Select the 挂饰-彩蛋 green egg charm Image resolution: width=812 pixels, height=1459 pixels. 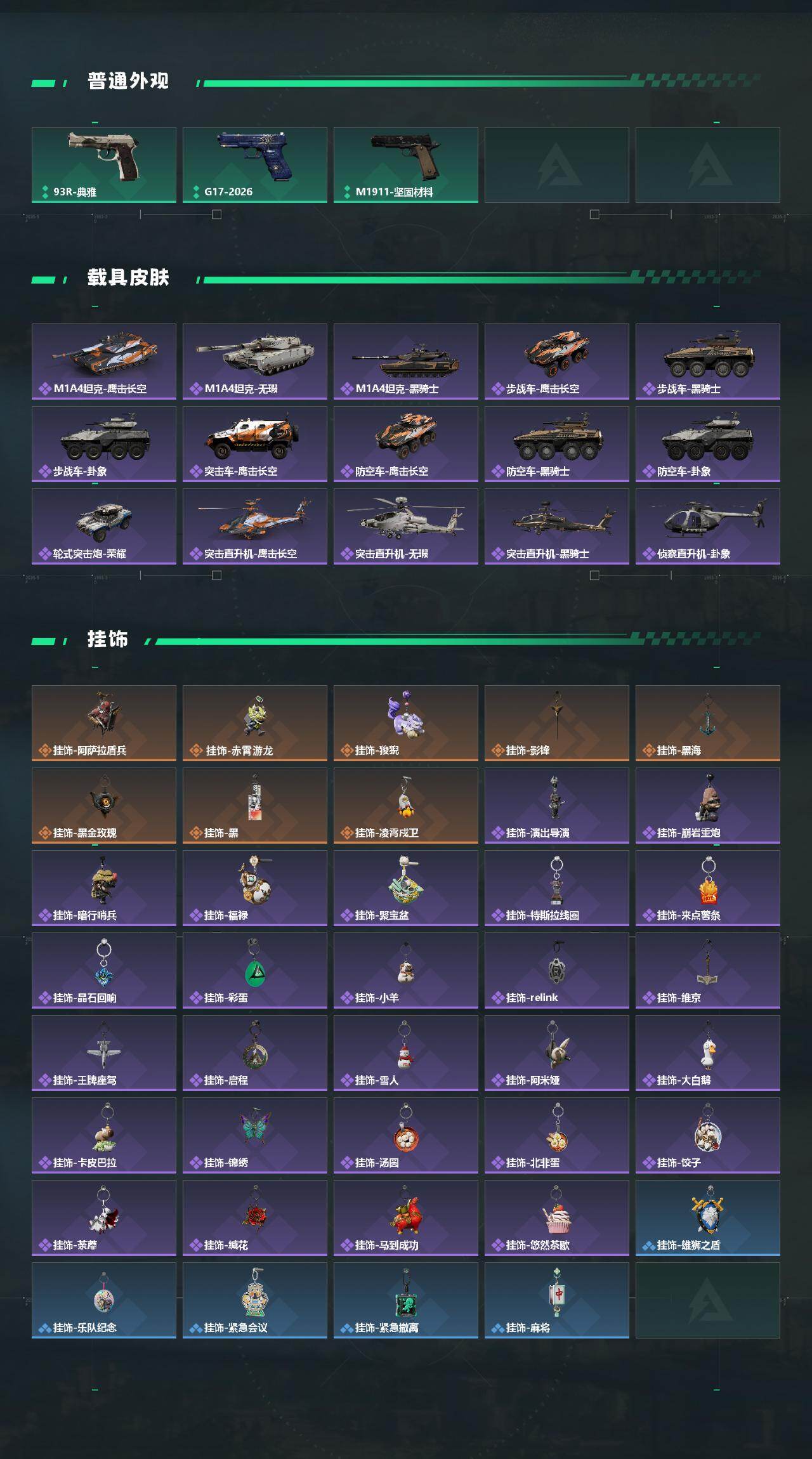(x=255, y=971)
